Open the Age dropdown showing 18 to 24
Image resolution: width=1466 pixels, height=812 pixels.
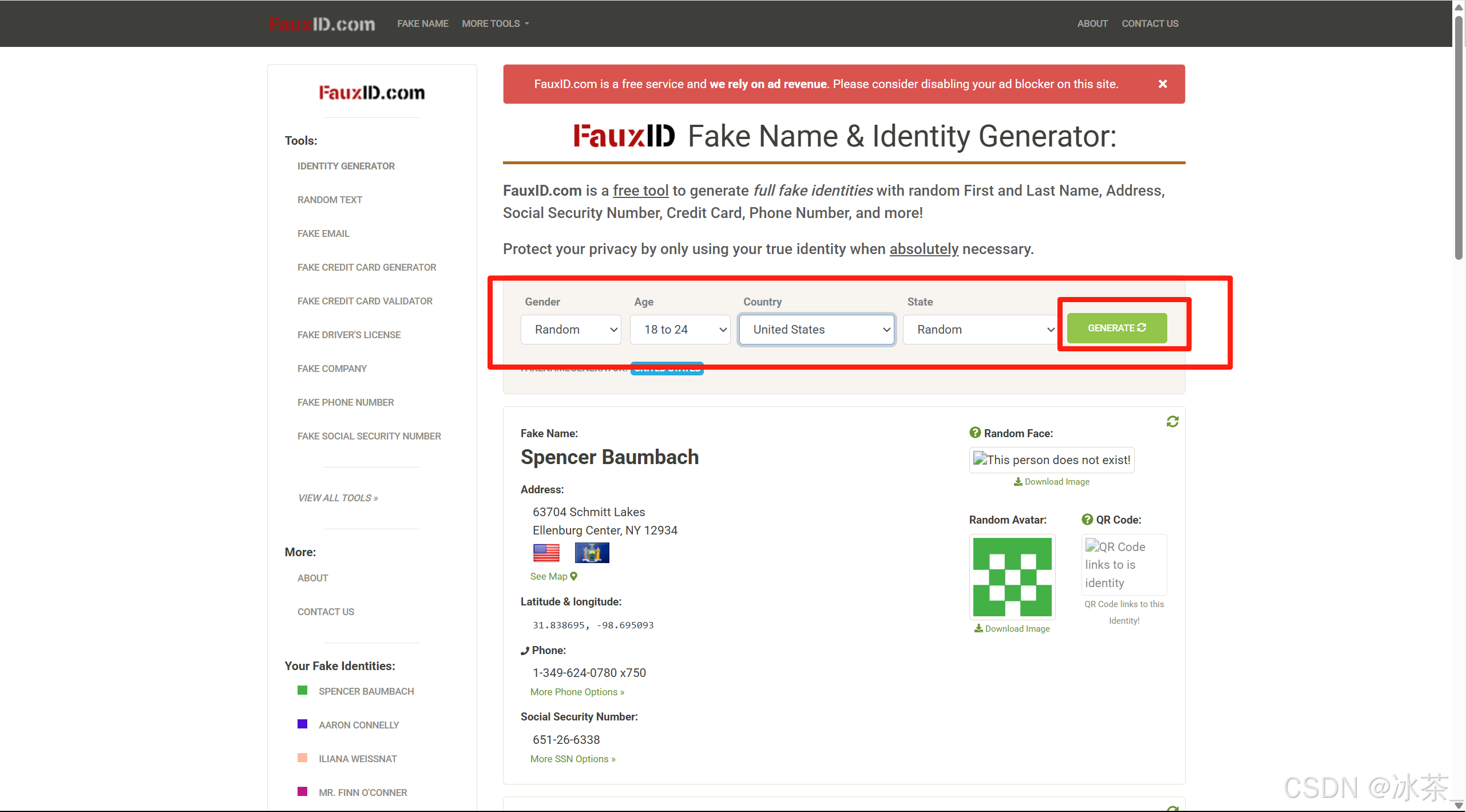[680, 330]
